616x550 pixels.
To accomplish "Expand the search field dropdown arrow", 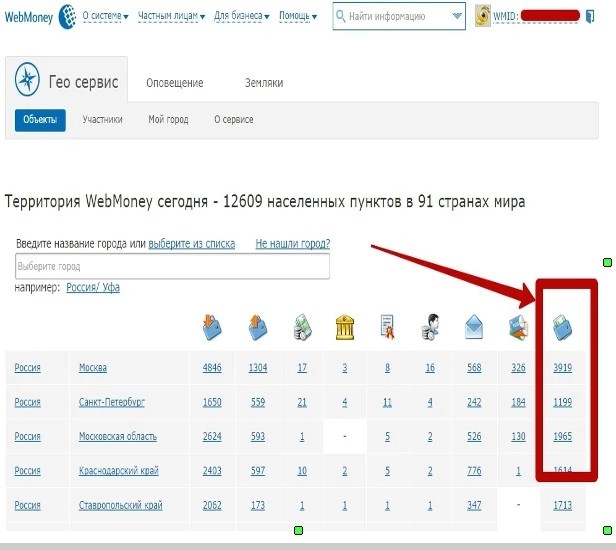I will point(457,17).
